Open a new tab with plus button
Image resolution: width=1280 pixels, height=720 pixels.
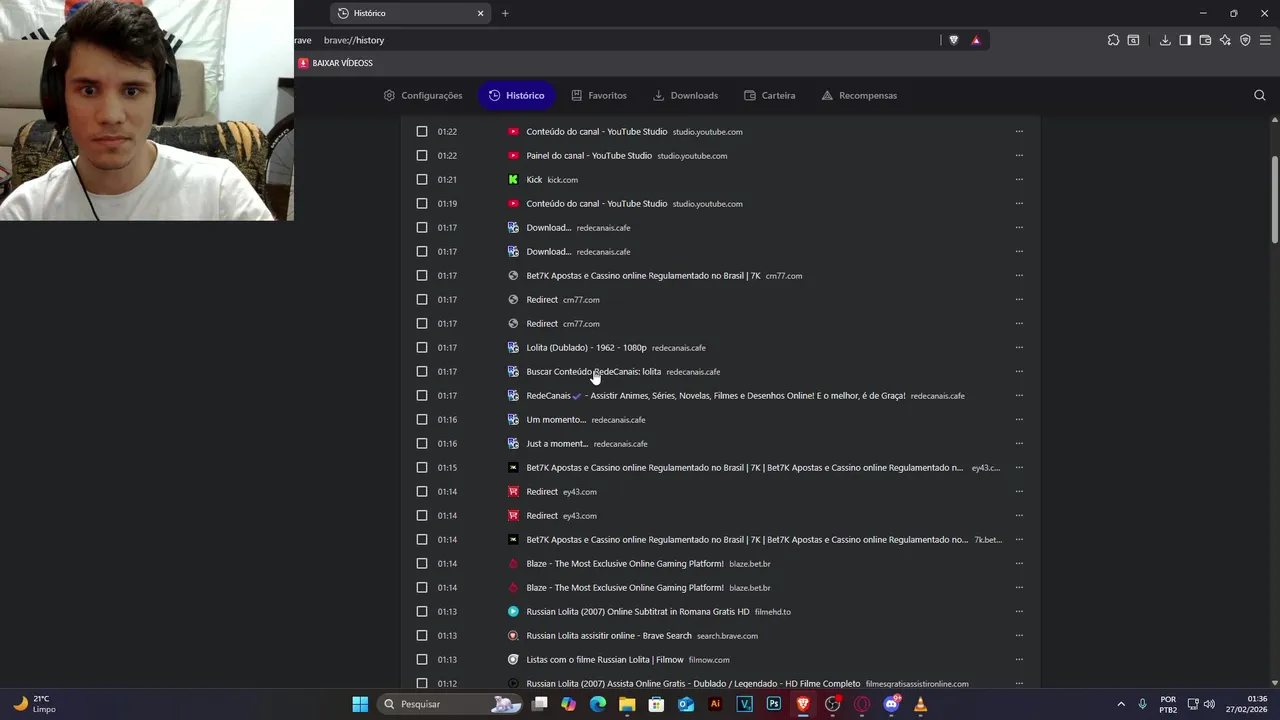pos(505,13)
